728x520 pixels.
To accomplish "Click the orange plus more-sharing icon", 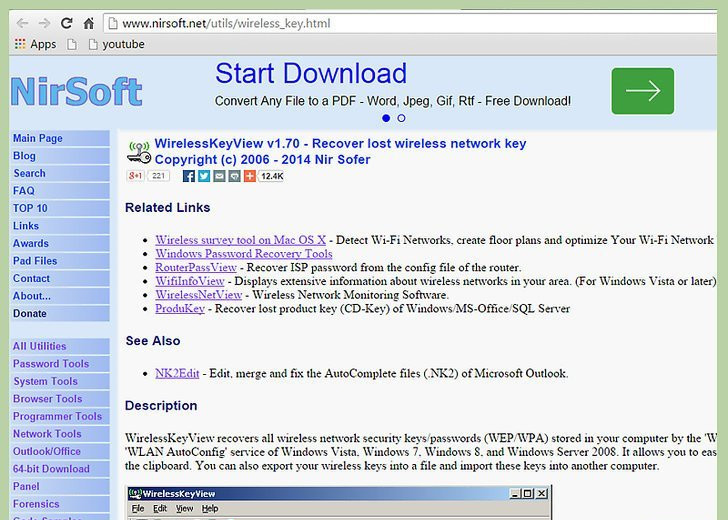I will [x=250, y=176].
